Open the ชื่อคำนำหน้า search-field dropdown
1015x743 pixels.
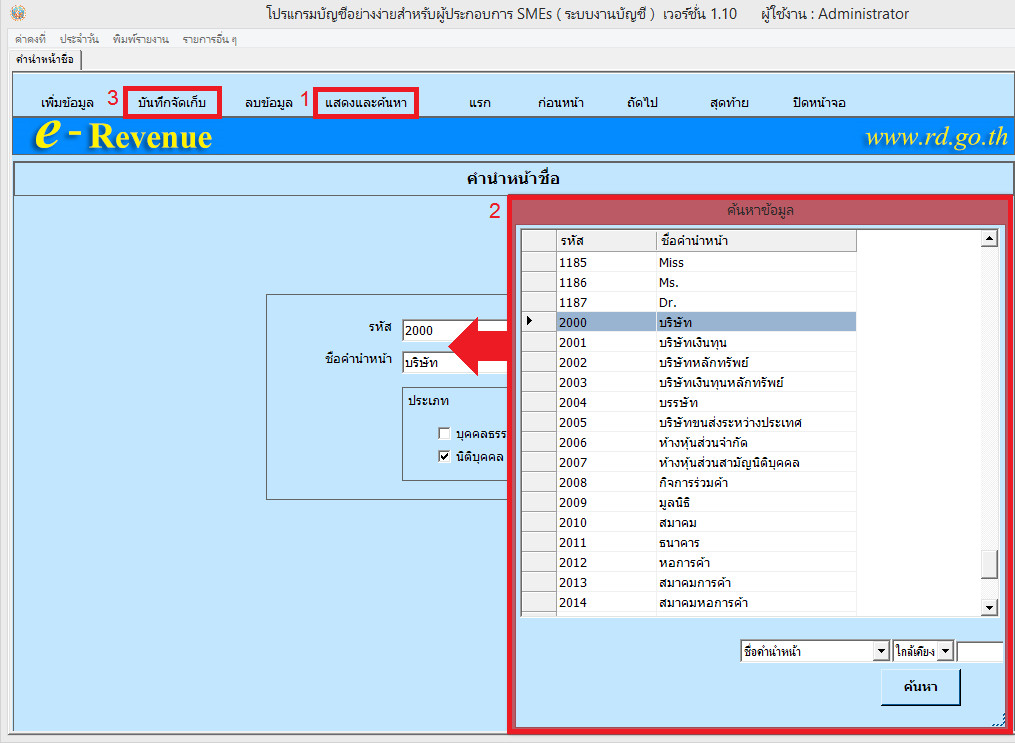880,651
